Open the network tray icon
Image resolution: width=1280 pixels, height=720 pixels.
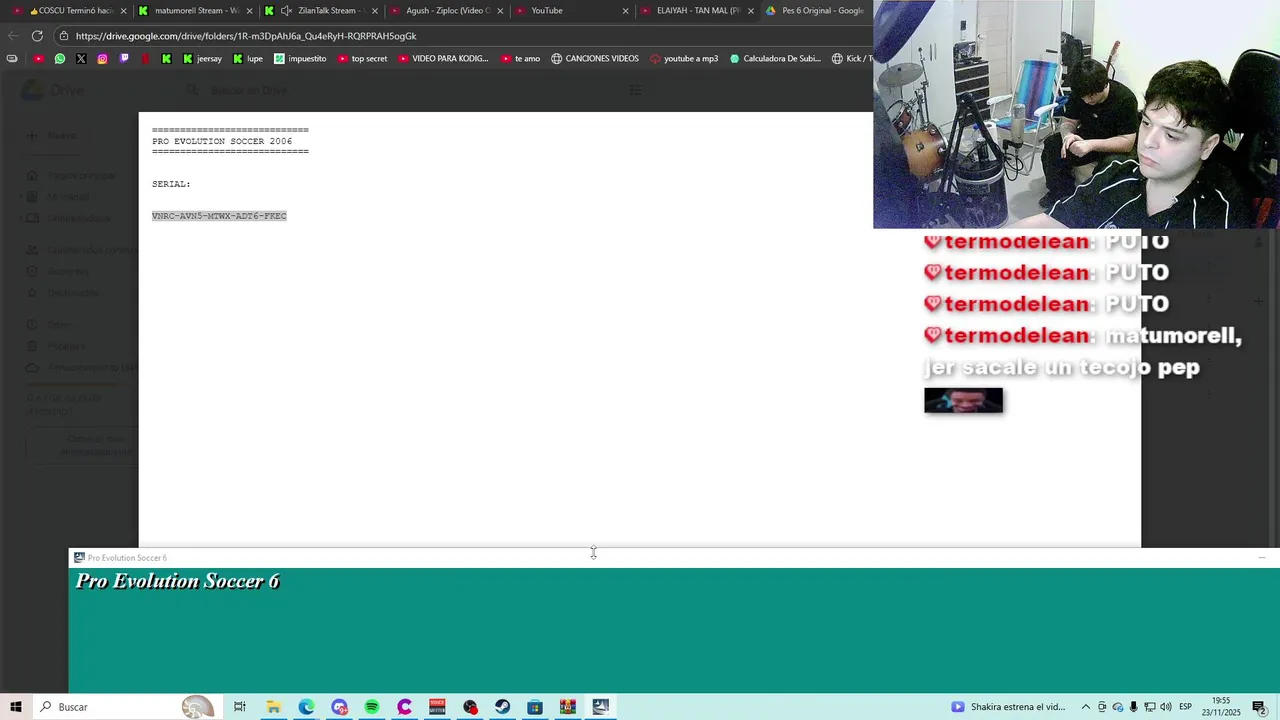pyautogui.click(x=1150, y=707)
